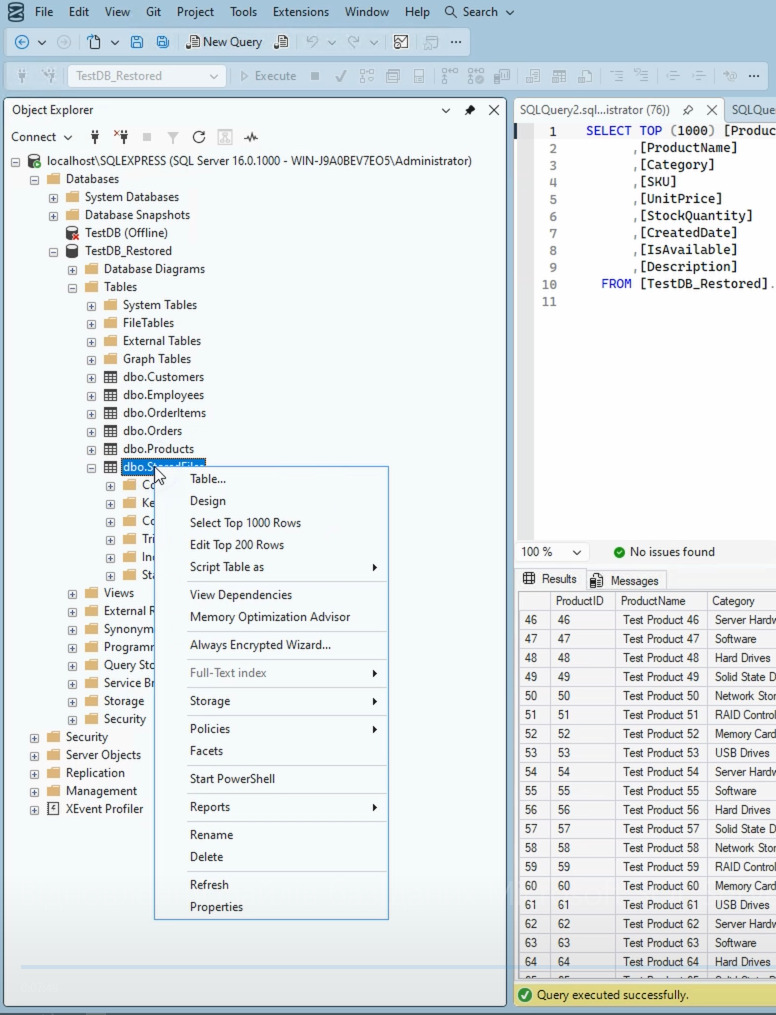Expand the dbo.Products table node
The height and width of the screenshot is (1015, 776).
91,450
